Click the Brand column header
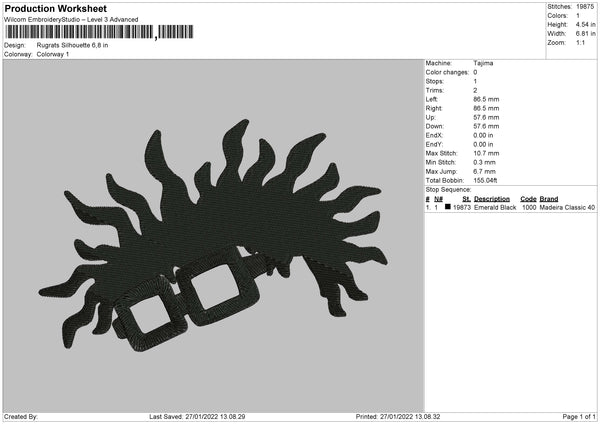The image size is (600, 424). pos(549,199)
